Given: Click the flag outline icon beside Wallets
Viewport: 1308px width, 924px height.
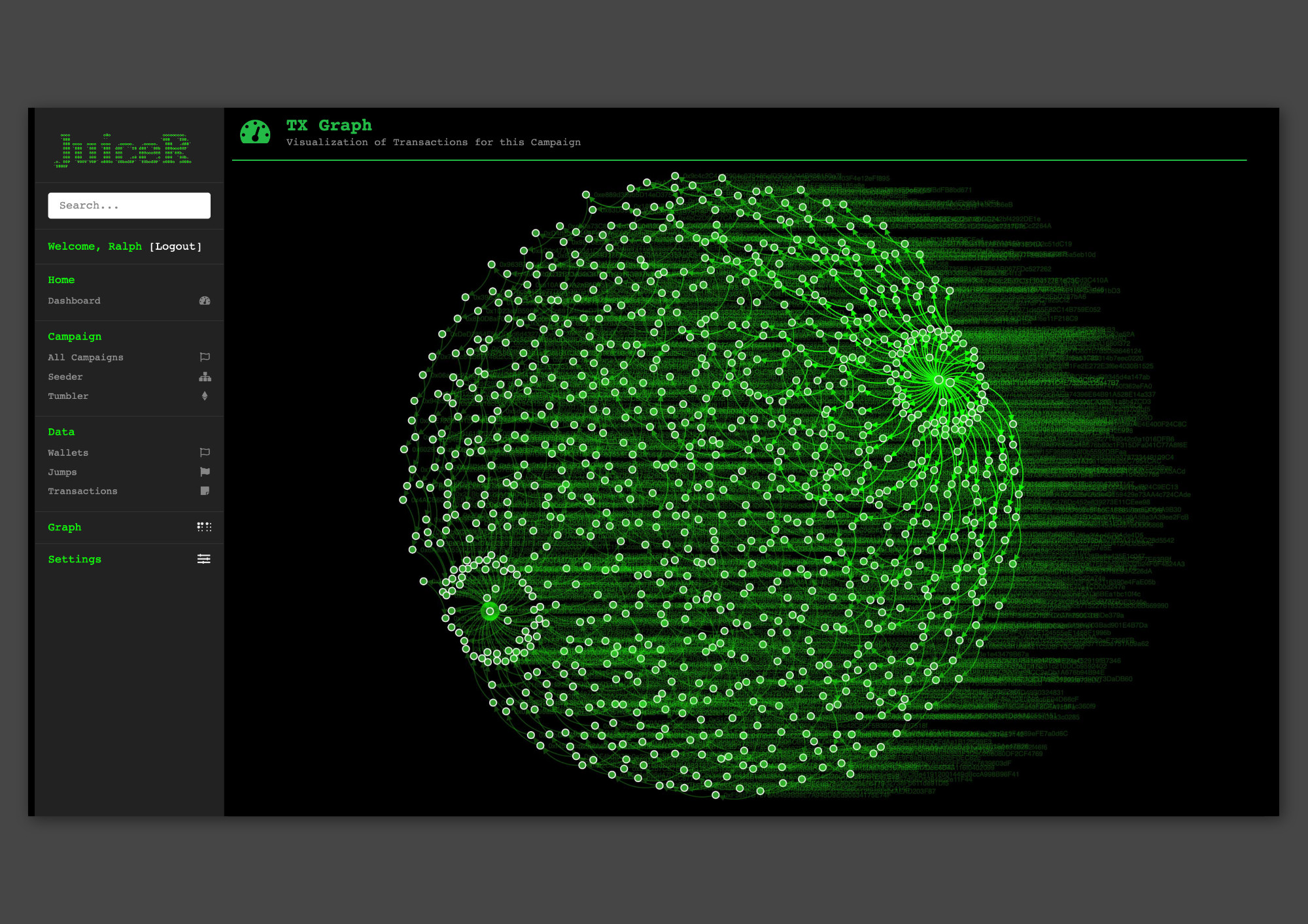Looking at the screenshot, I should point(205,453).
